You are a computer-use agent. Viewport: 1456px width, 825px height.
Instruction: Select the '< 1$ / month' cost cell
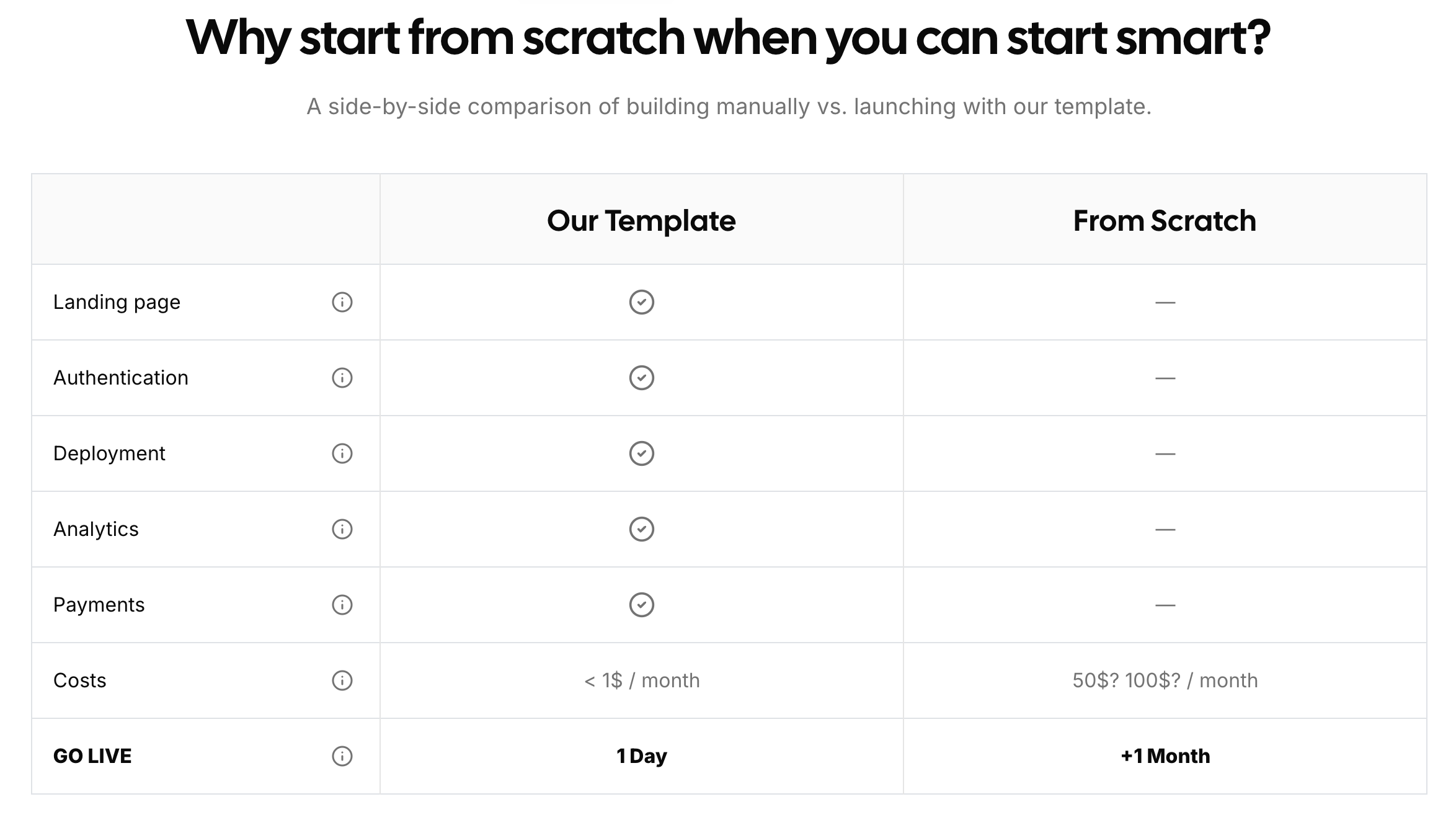[642, 680]
